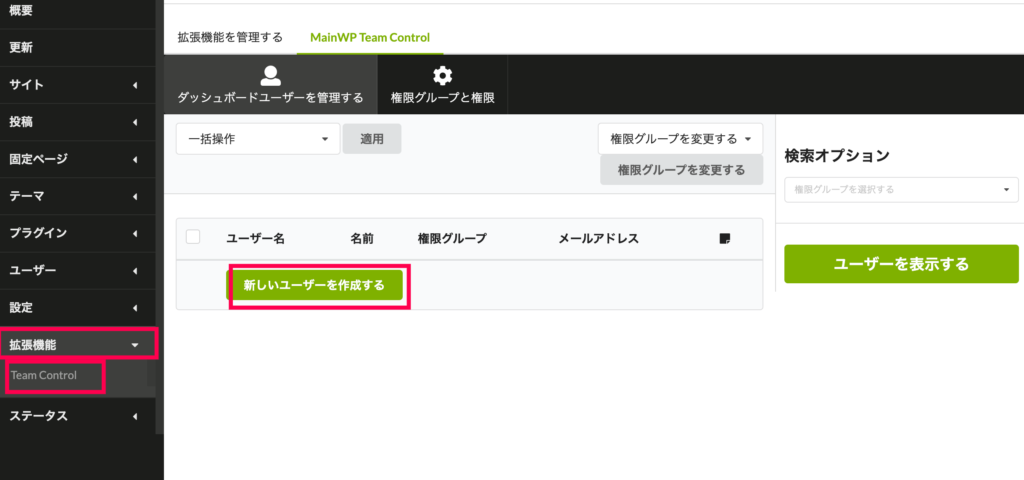This screenshot has width=1024, height=480.
Task: Expand the 投稿 sidebar menu arrow
Action: click(x=135, y=122)
